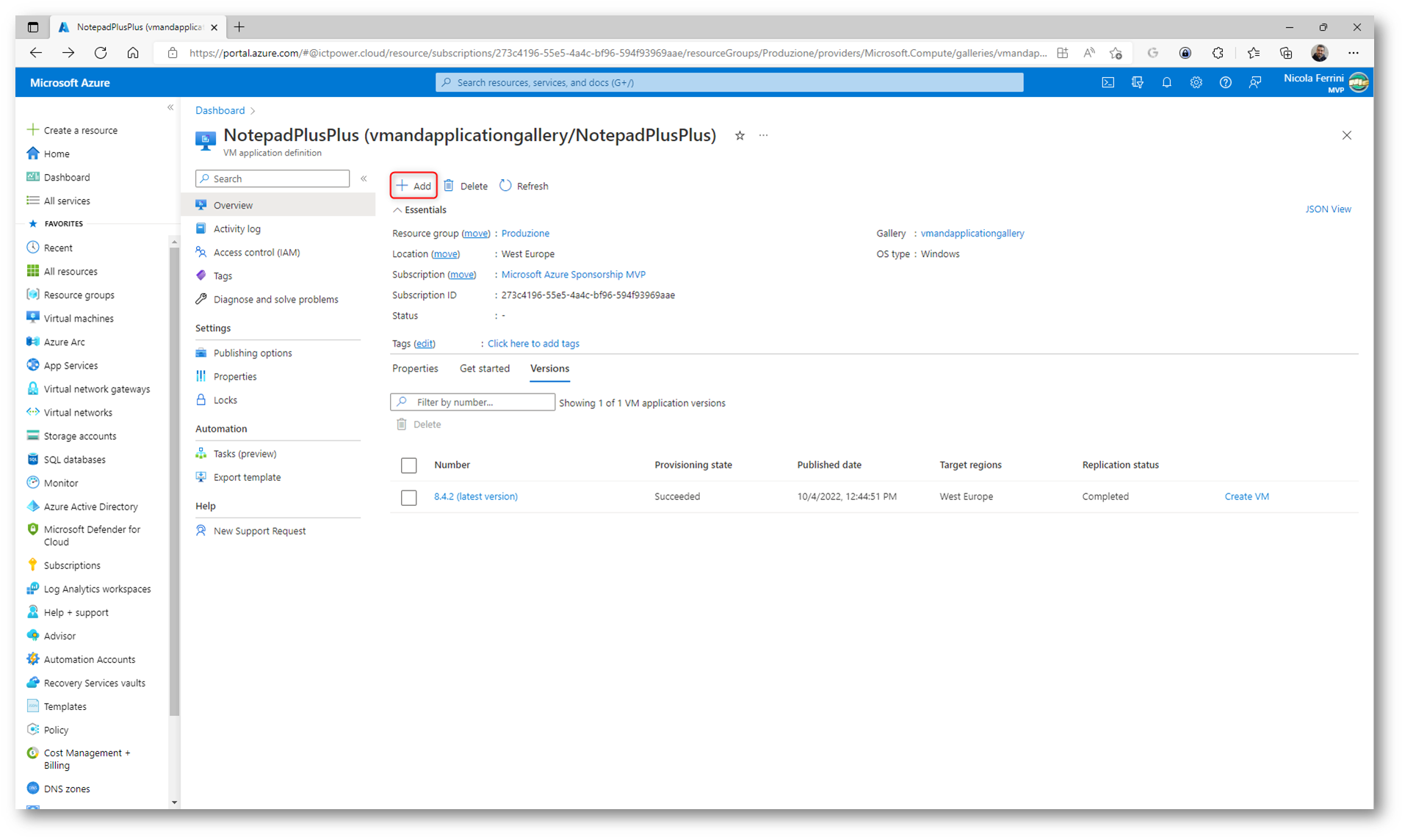Open the Nicola Ferrini account menu

click(1325, 83)
